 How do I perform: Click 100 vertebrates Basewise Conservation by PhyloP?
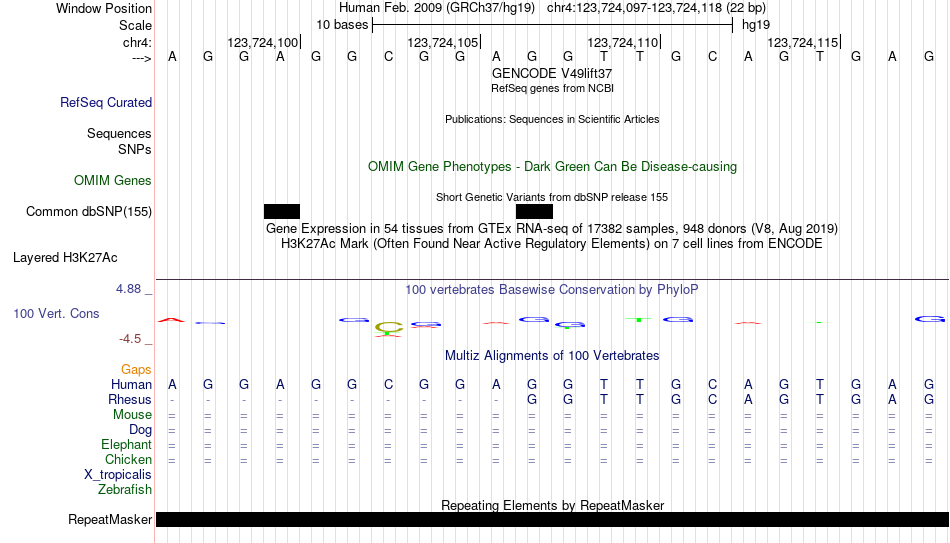[552, 290]
